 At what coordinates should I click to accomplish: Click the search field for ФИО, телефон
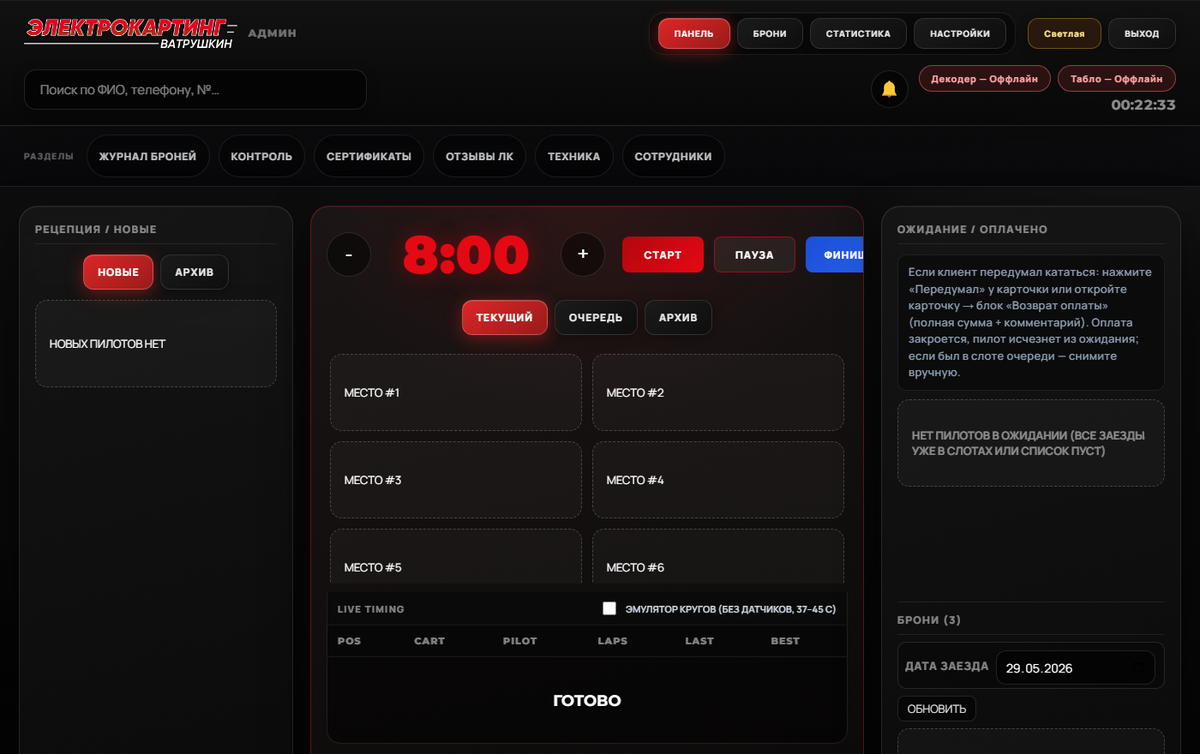195,89
